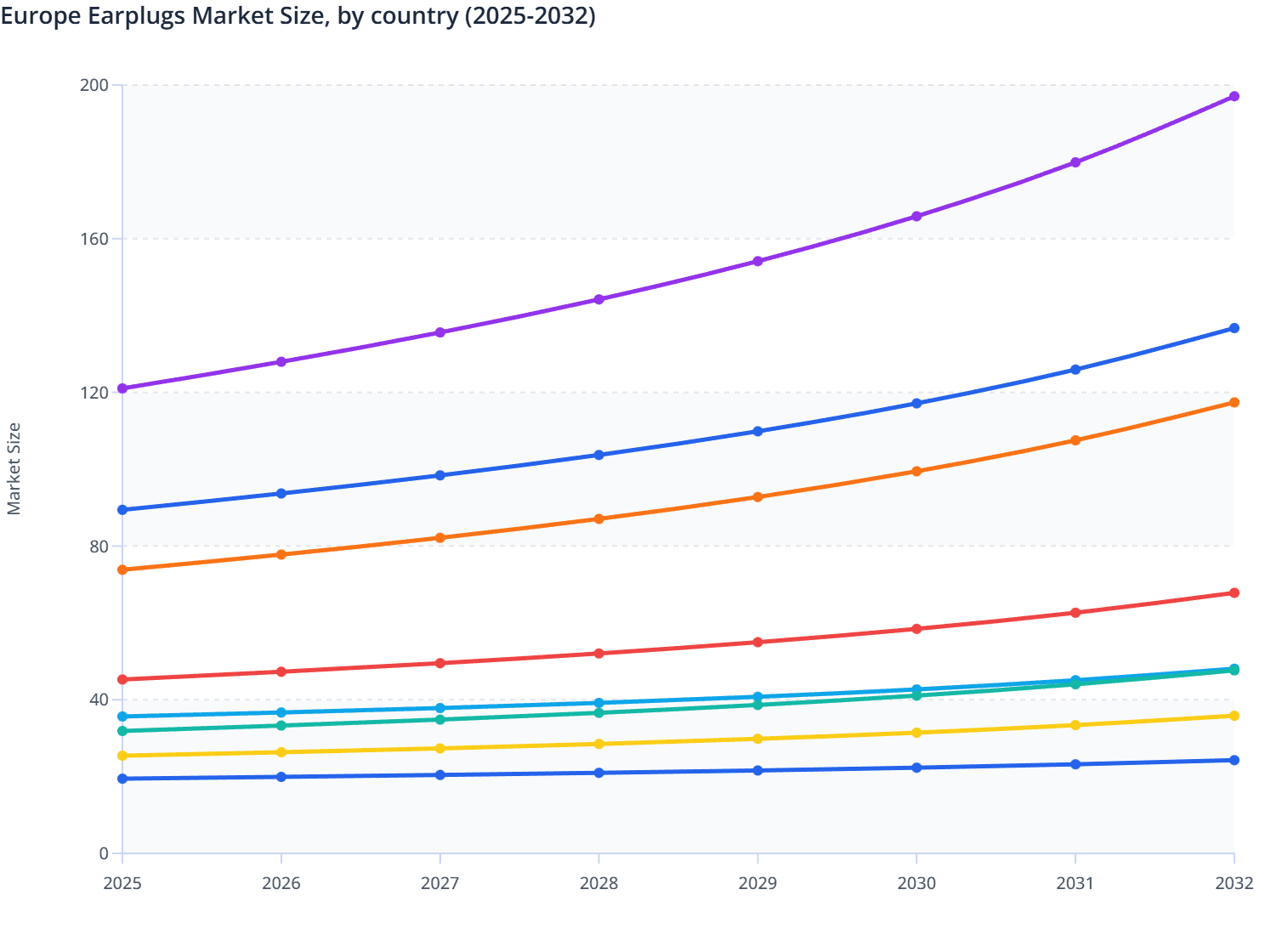Select the 0 label on y-axis
1282x952 pixels.
point(102,852)
